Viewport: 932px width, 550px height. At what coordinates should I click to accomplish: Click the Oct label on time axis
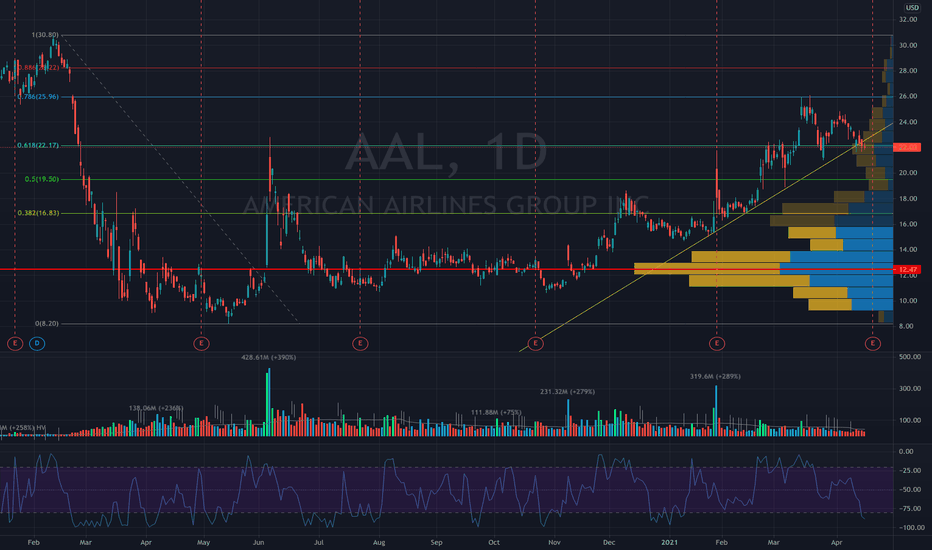pyautogui.click(x=493, y=543)
